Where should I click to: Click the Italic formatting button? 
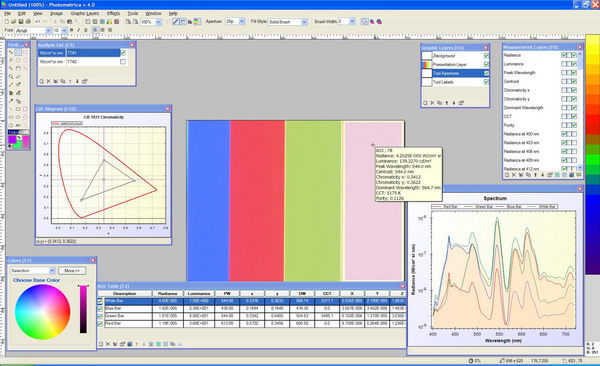pos(78,30)
